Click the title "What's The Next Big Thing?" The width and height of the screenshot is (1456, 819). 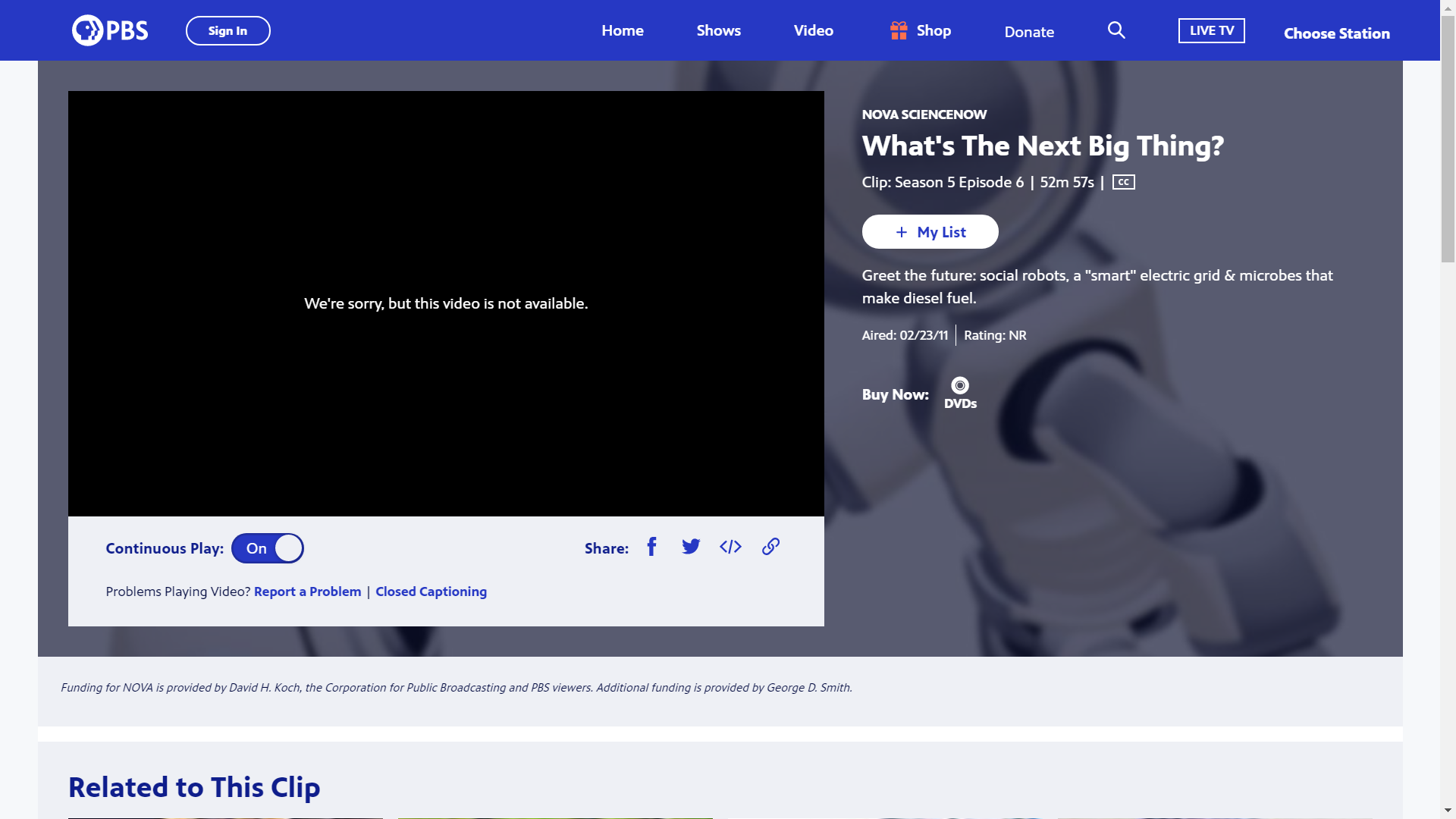(x=1043, y=146)
